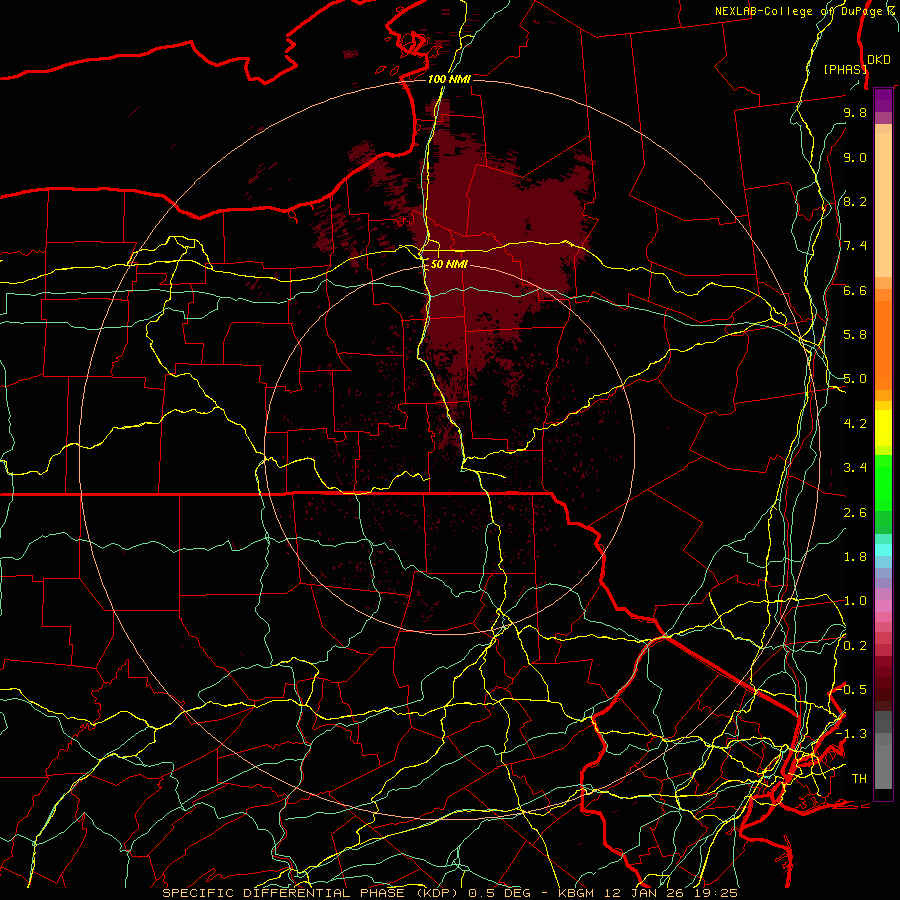This screenshot has height=900, width=900.
Task: Click the 2.6 legend value
Action: [x=855, y=513]
